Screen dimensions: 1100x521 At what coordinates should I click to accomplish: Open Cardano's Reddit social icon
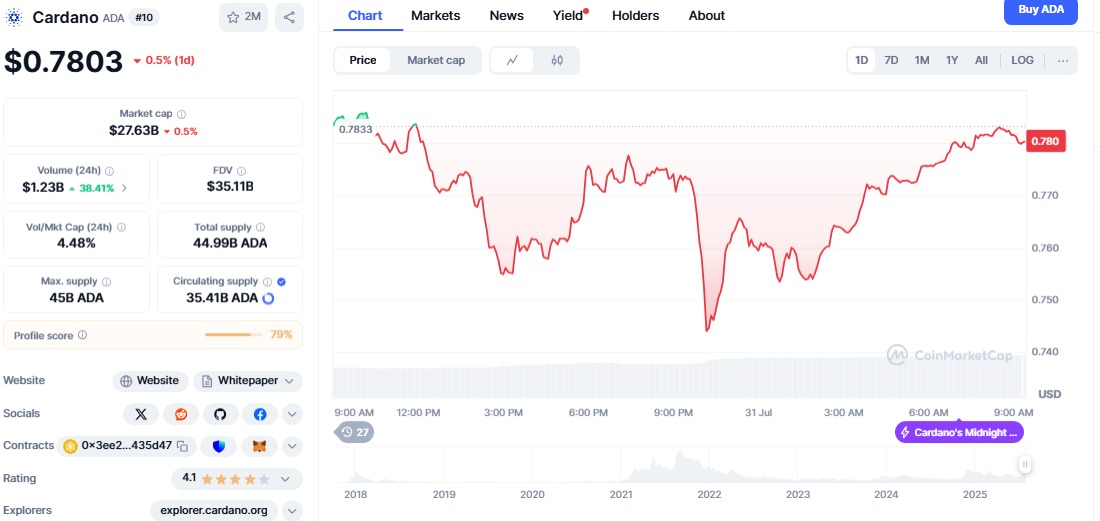click(x=181, y=413)
